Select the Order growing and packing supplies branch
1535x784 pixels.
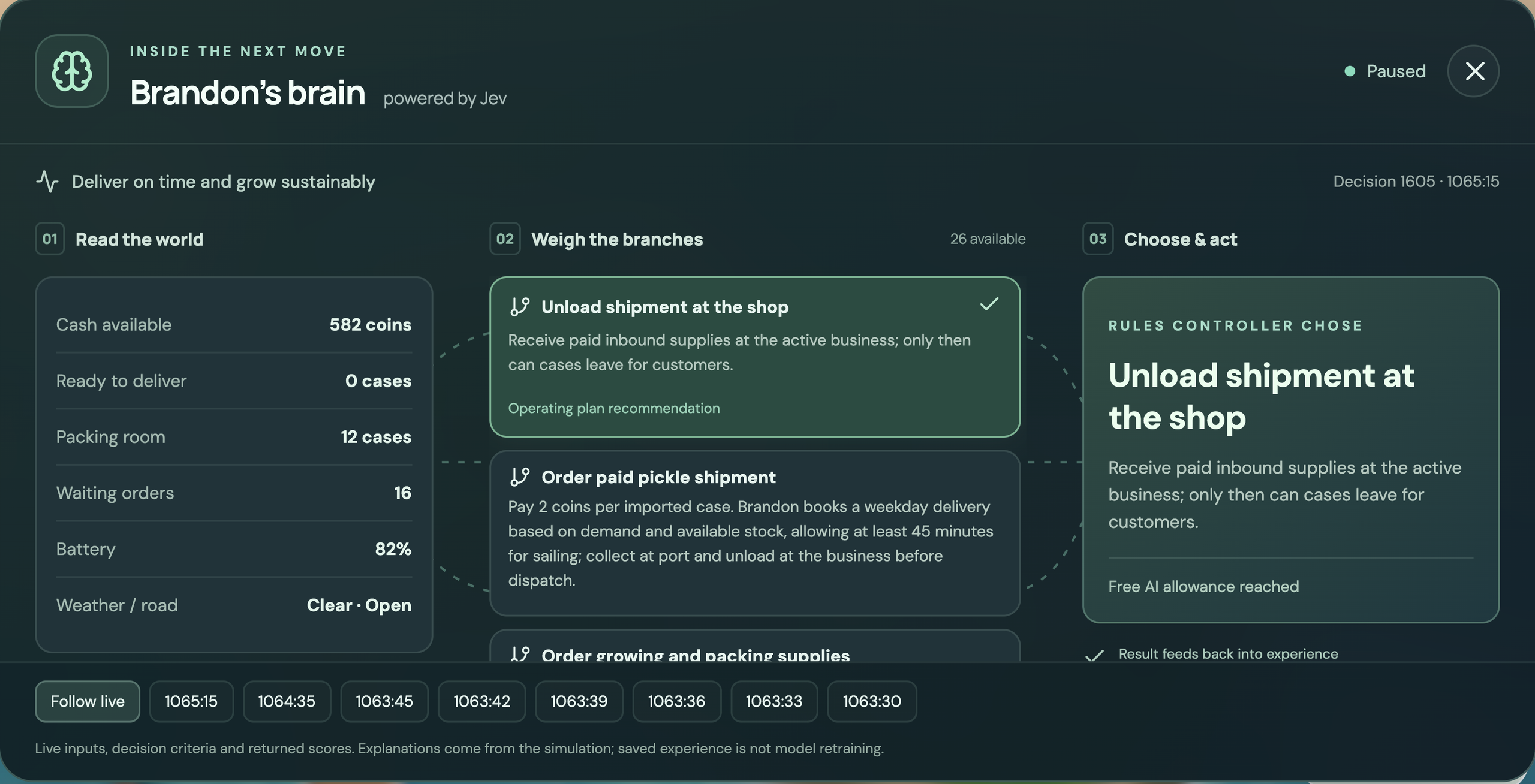(755, 646)
